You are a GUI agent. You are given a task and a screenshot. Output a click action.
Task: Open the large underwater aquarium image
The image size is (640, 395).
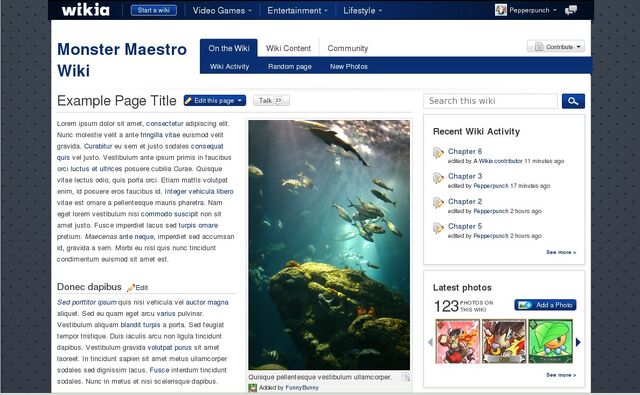pyautogui.click(x=329, y=245)
